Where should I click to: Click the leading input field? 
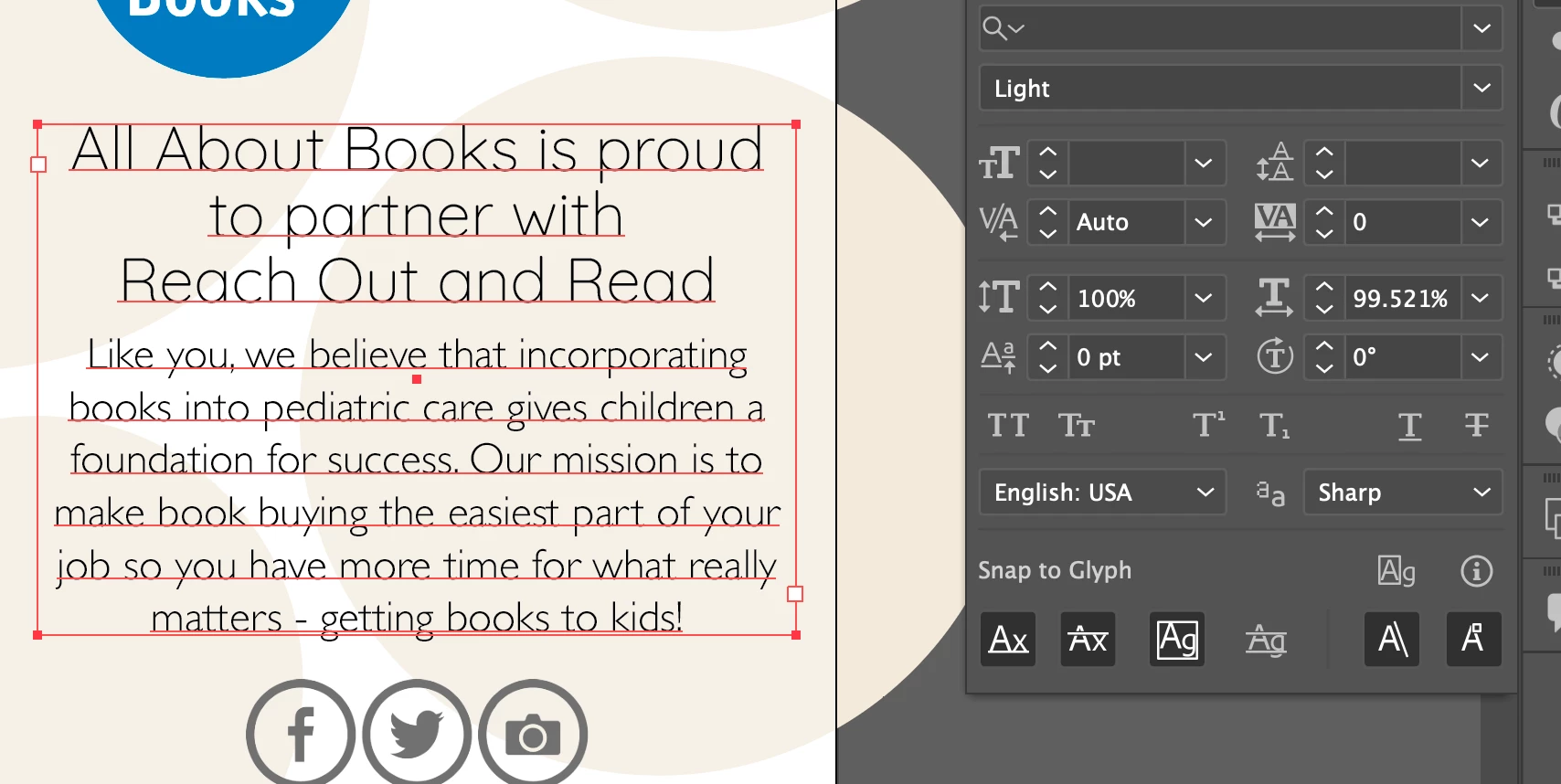1403,164
